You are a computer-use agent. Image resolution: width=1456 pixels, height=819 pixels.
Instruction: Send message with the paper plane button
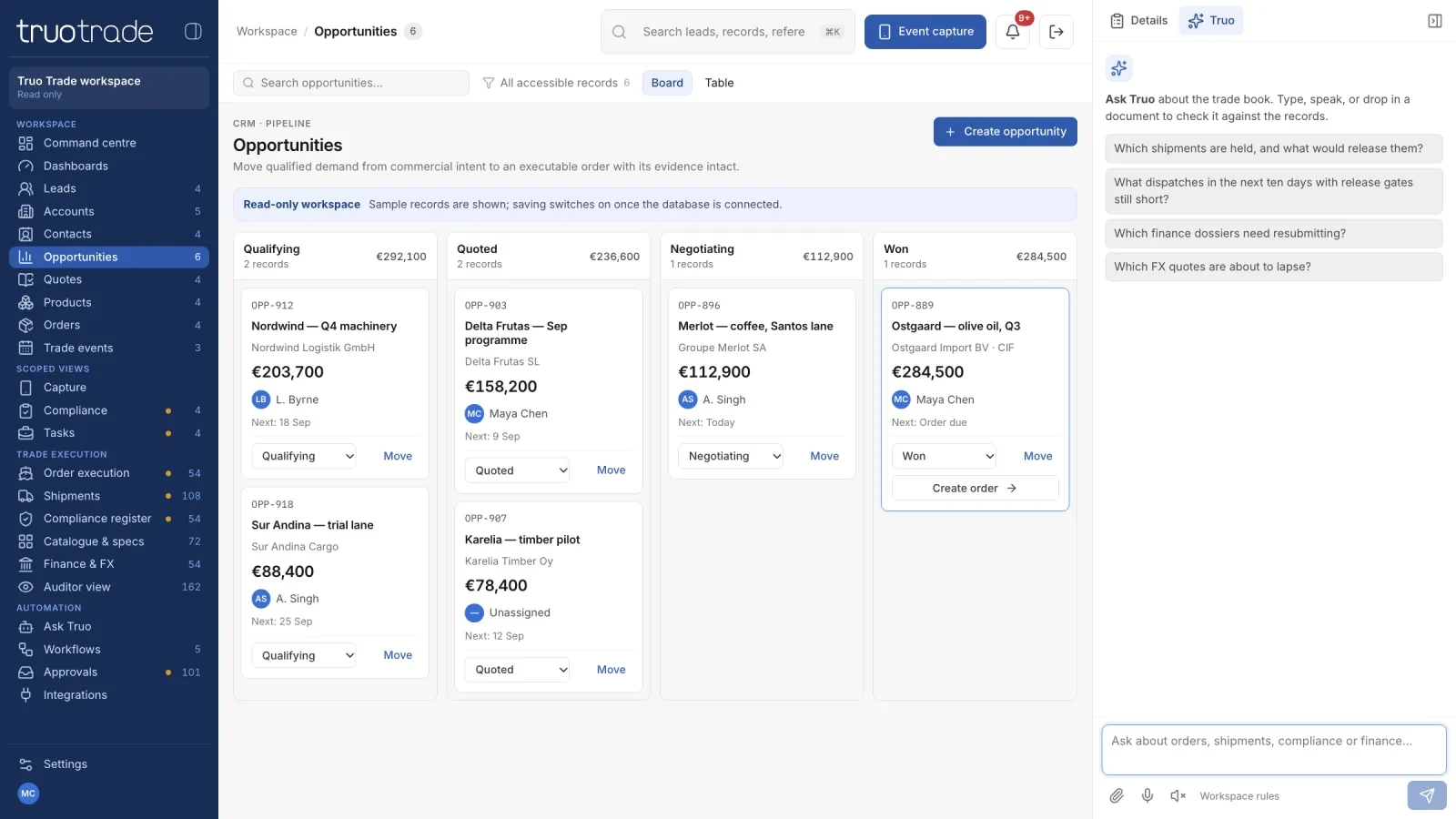tap(1427, 795)
